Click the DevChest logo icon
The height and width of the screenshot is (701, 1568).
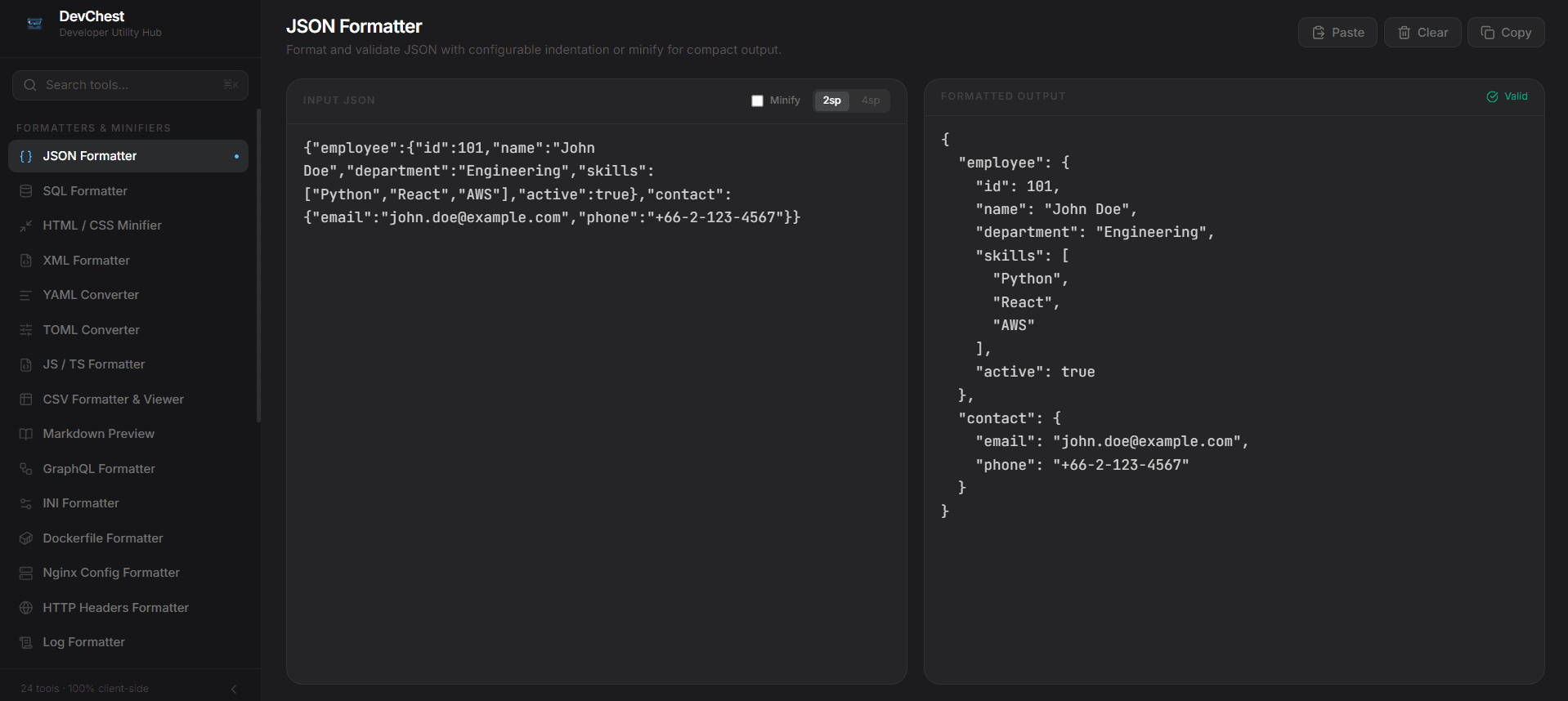coord(34,24)
